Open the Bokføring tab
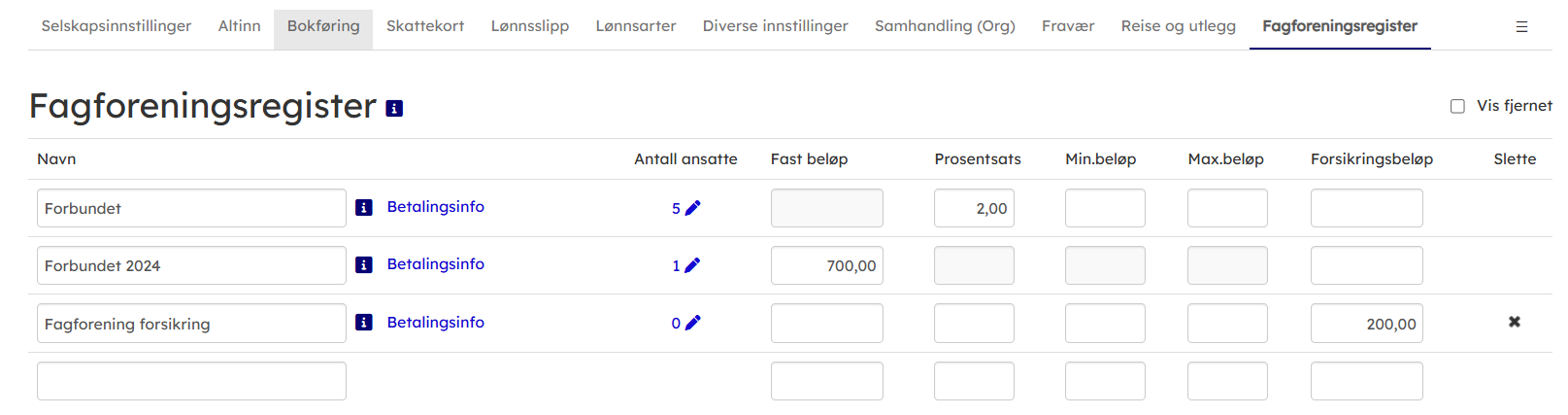 coord(323,26)
